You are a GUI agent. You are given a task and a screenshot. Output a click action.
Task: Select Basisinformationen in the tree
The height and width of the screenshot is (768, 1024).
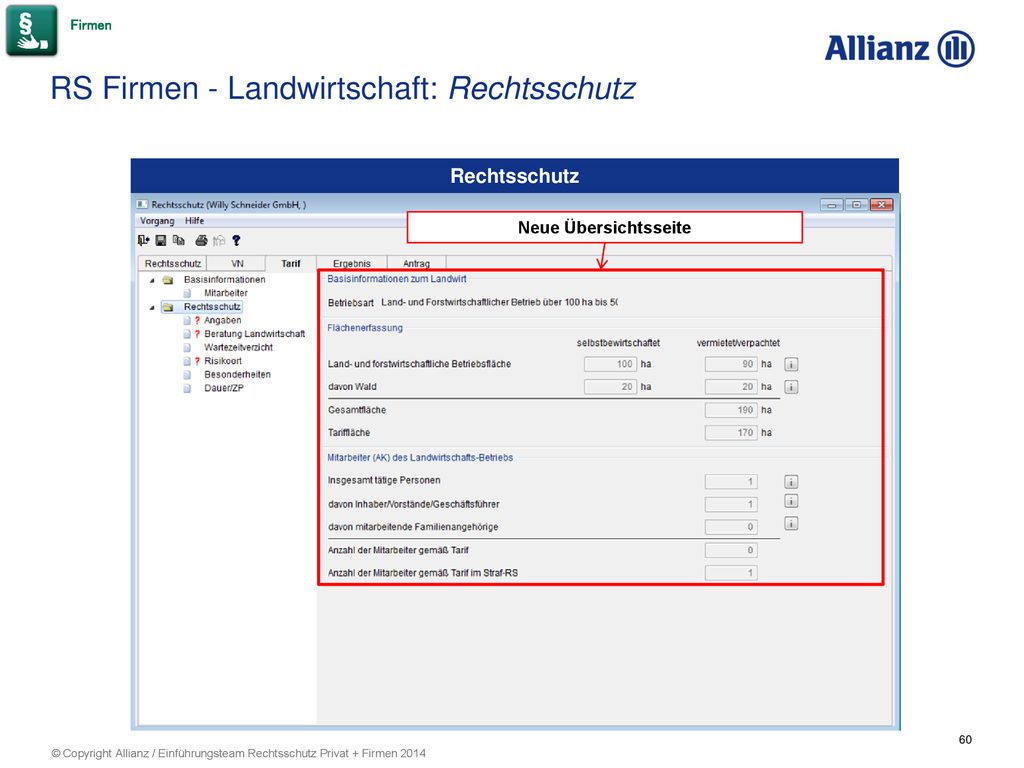(225, 280)
